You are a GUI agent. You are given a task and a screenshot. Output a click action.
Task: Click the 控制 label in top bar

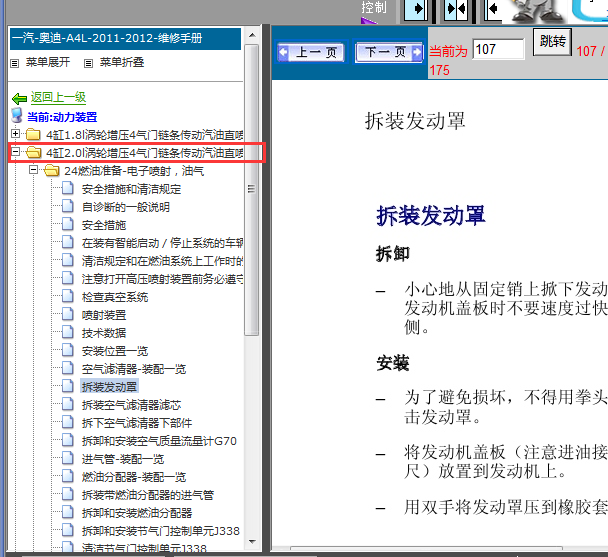pos(374,7)
